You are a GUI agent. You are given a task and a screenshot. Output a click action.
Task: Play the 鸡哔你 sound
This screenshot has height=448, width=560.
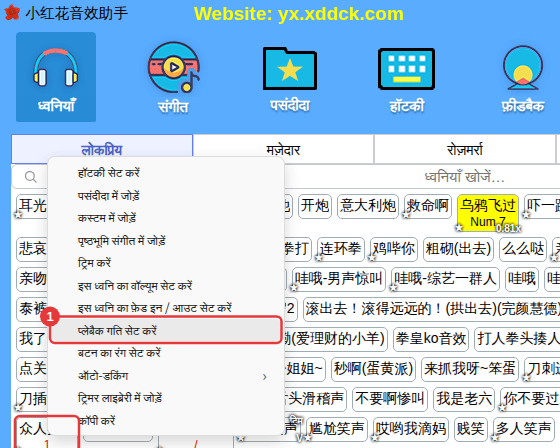click(394, 249)
